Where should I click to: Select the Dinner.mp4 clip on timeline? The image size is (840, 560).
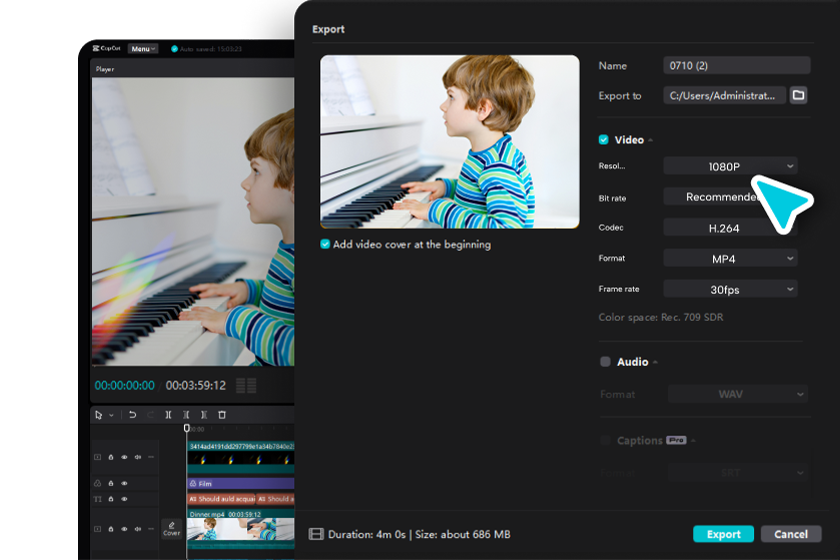click(x=241, y=529)
